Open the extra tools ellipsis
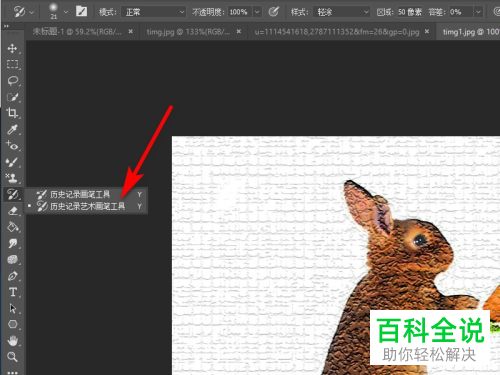Image resolution: width=500 pixels, height=375 pixels. (12, 372)
